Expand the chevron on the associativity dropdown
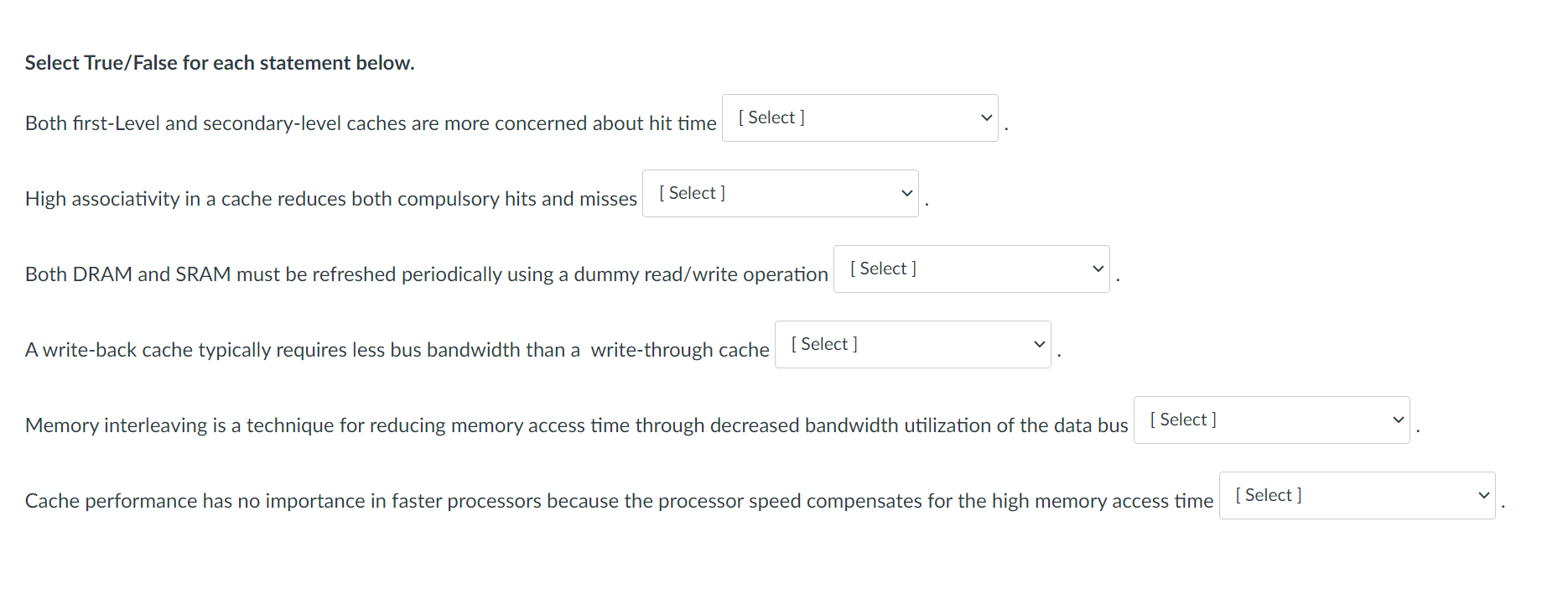 pyautogui.click(x=906, y=193)
